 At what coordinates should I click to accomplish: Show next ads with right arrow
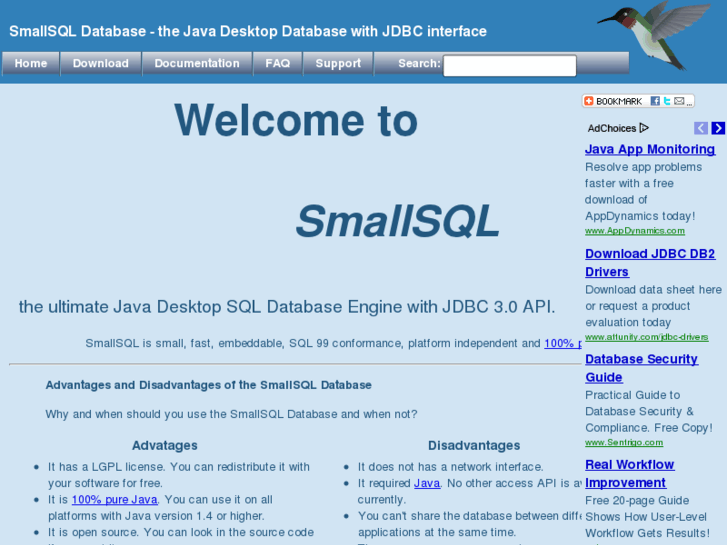coord(718,128)
